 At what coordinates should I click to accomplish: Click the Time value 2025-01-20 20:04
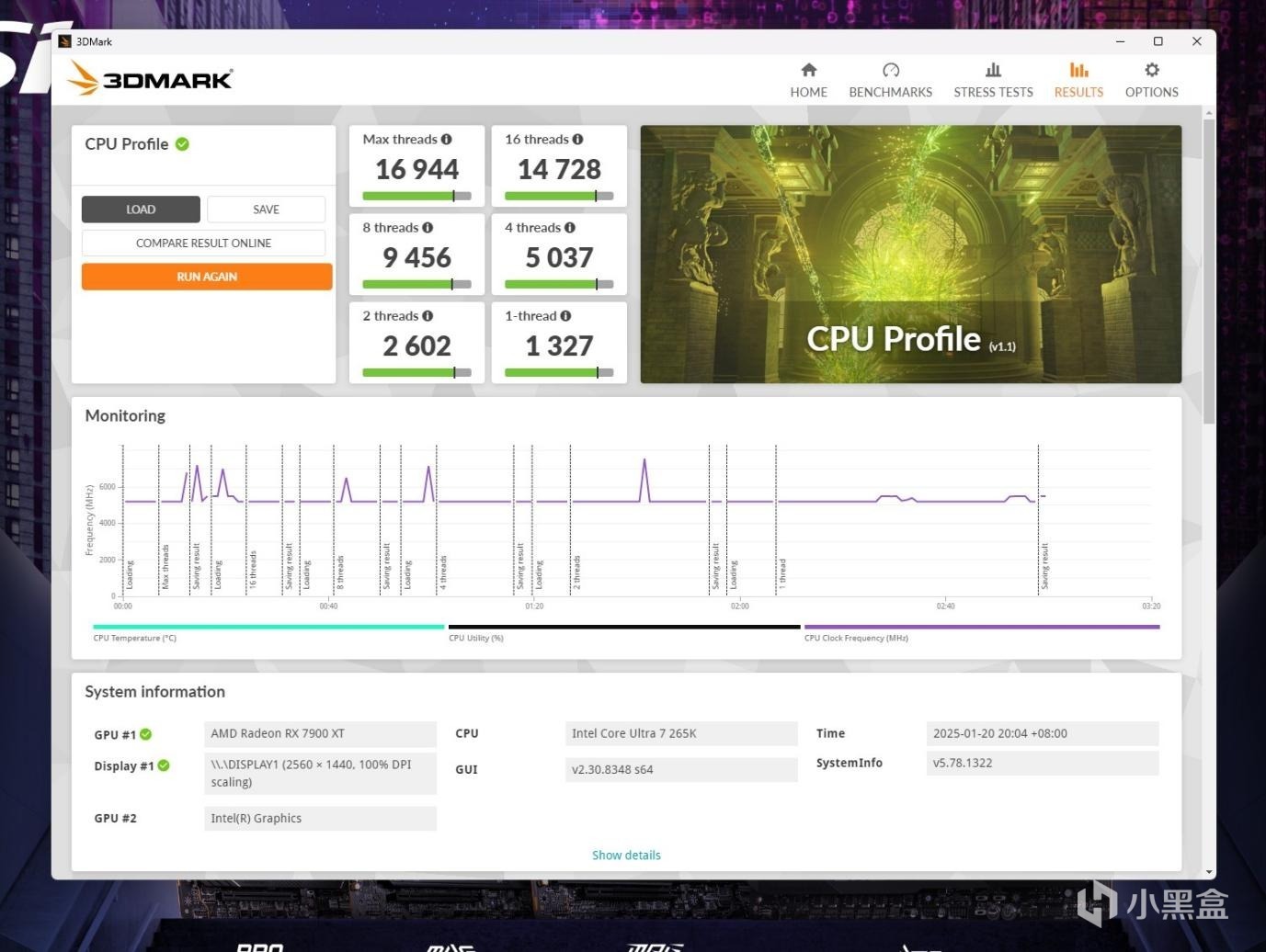pyautogui.click(x=1043, y=733)
